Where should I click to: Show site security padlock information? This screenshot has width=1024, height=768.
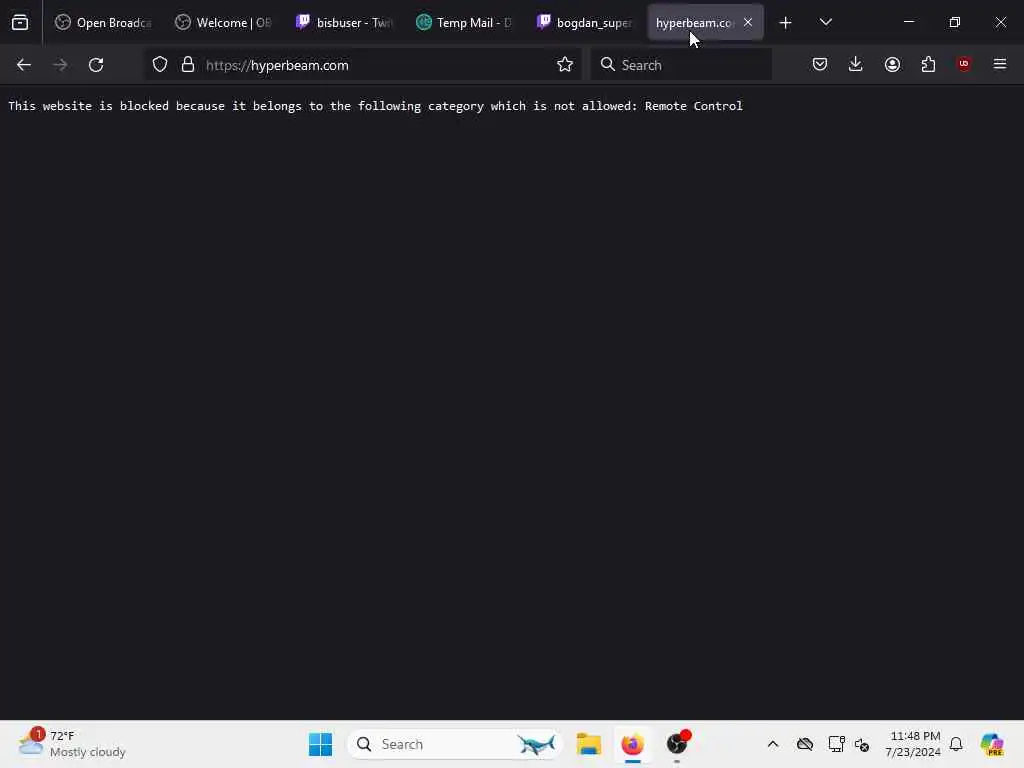[x=188, y=65]
